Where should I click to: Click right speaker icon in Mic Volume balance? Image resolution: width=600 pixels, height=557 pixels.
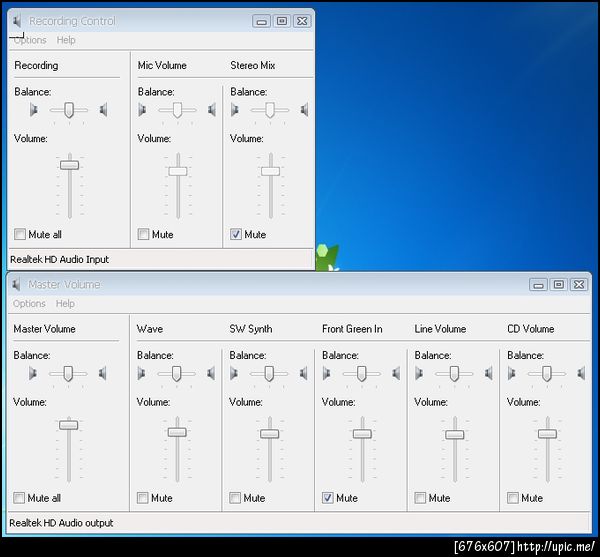(212, 110)
